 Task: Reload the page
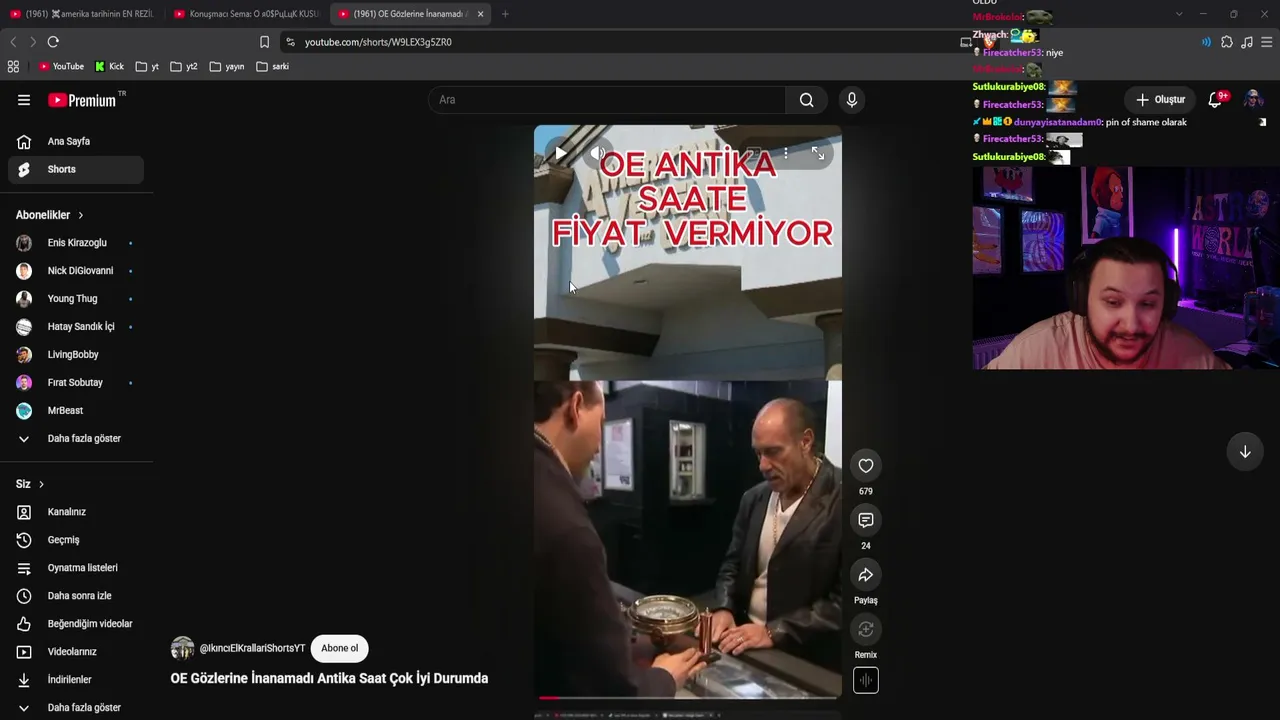coord(53,42)
